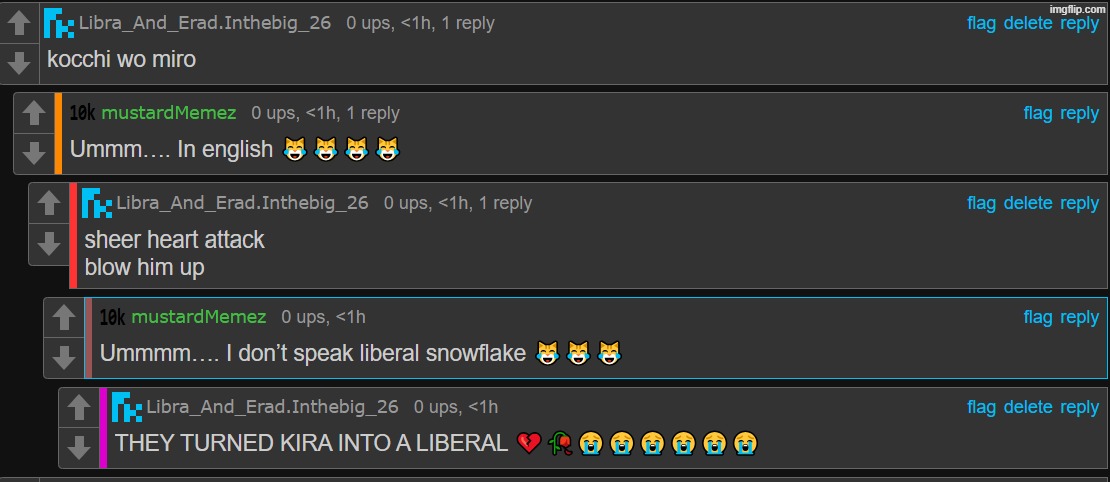The image size is (1110, 482).
Task: Reply to the "THEY TURNED KIRA" comment
Action: coord(1080,408)
